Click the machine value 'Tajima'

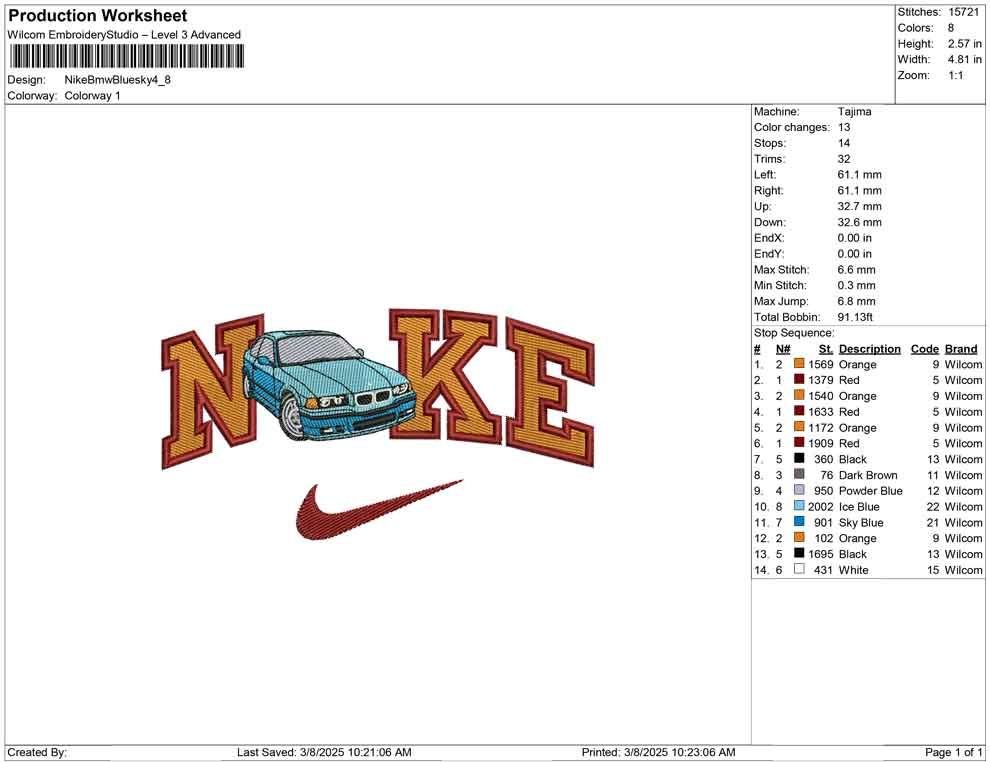point(854,111)
